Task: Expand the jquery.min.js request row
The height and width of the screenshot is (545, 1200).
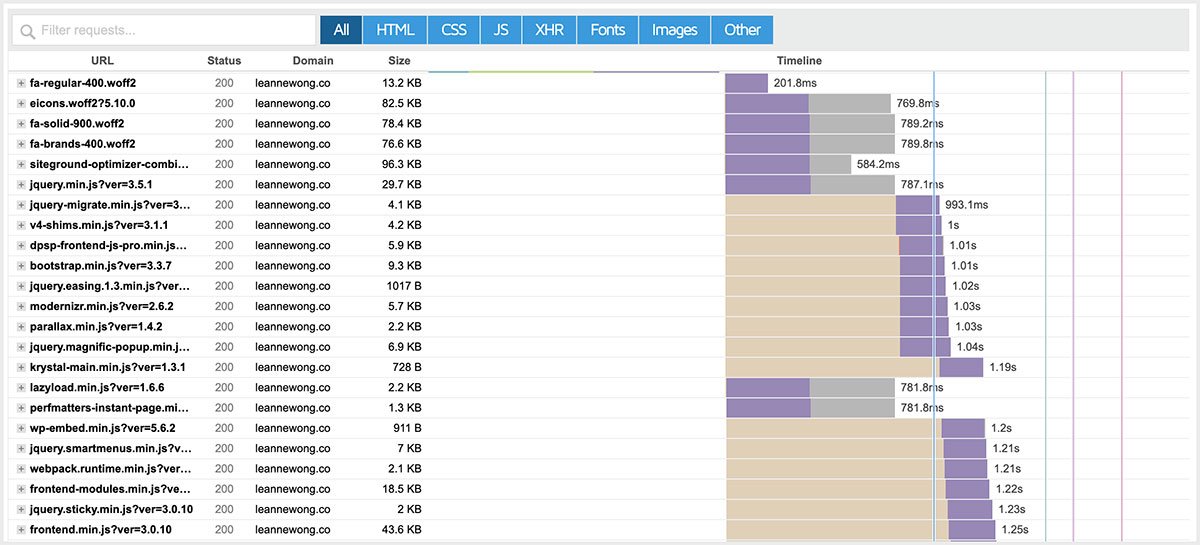Action: coord(21,184)
